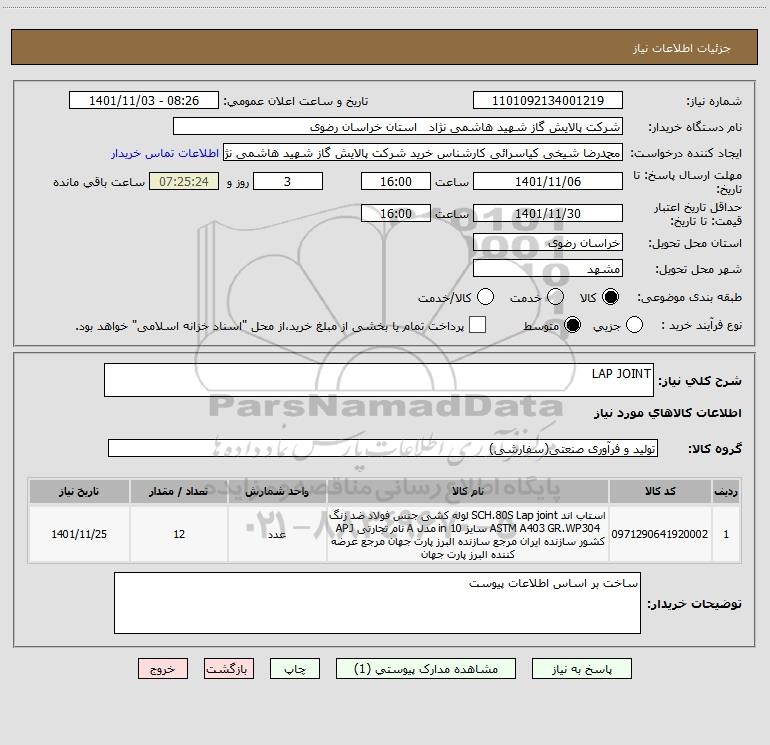Viewport: 770px width, 745px height.
Task: Click the LAP JOINT general description box
Action: coord(379,380)
